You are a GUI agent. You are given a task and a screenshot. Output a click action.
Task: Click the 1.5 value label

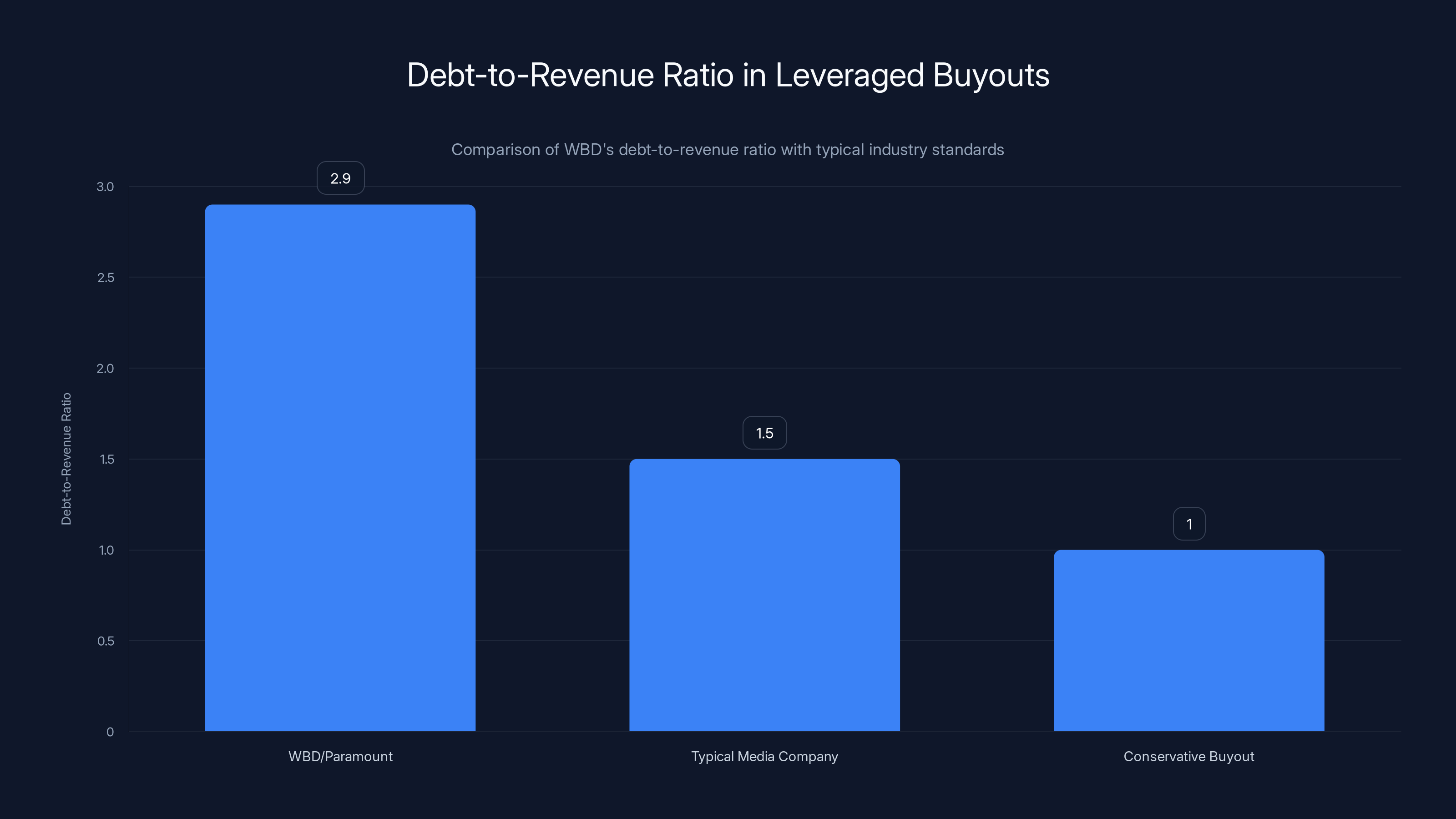coord(764,432)
